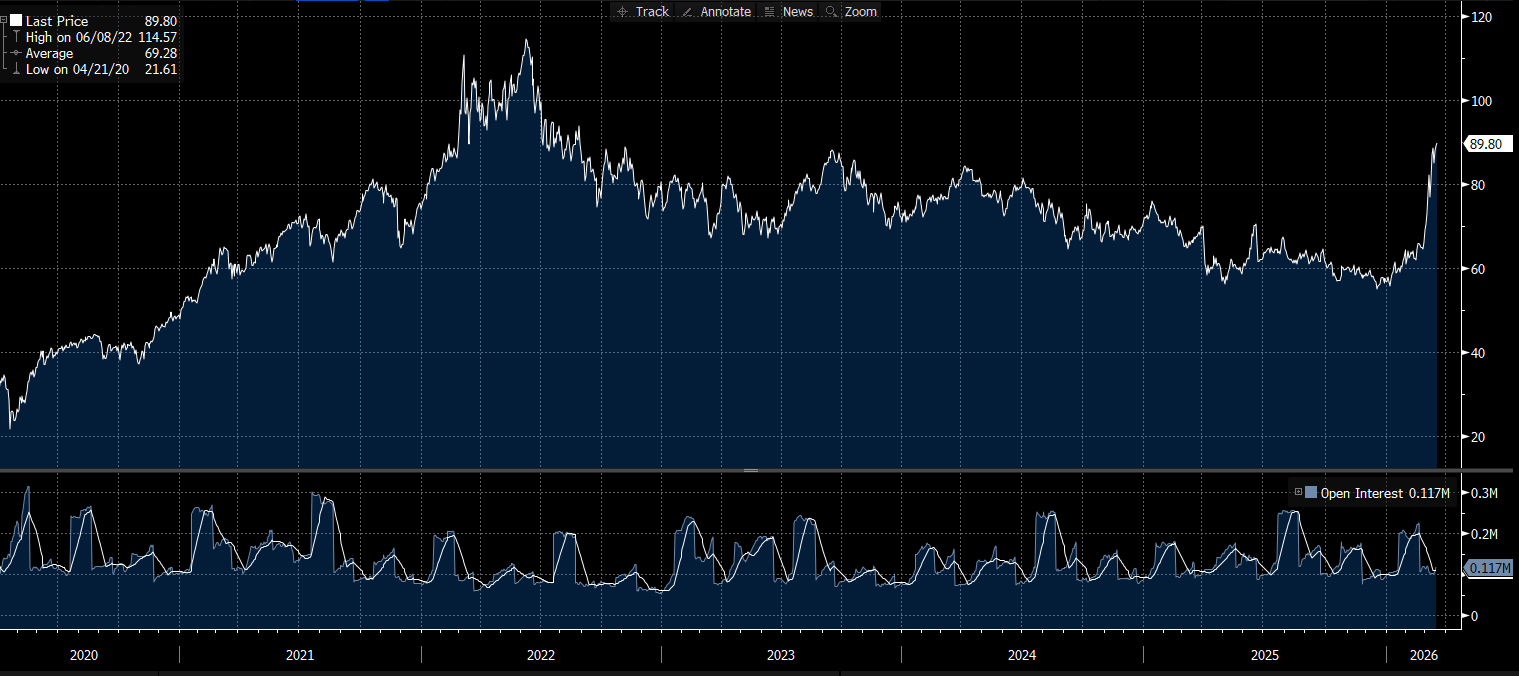Viewport: 1519px width, 676px height.
Task: Click the News list icon
Action: pyautogui.click(x=769, y=12)
